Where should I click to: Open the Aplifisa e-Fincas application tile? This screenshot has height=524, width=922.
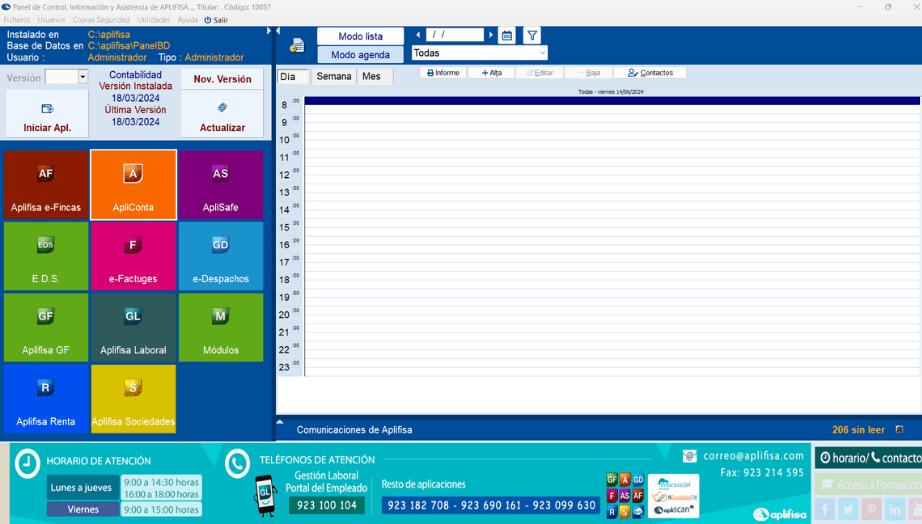(46, 185)
